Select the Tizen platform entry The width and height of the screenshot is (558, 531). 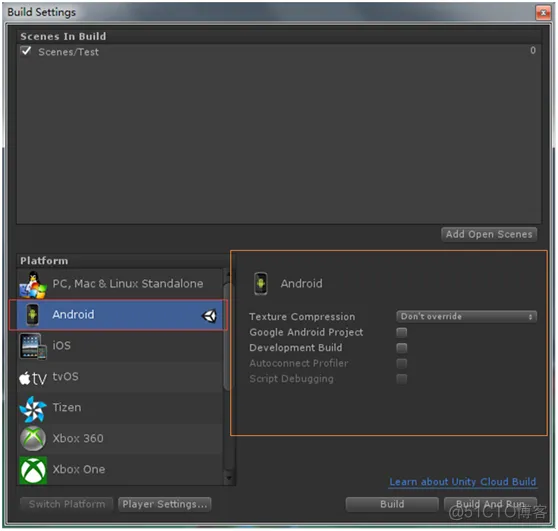[x=120, y=408]
